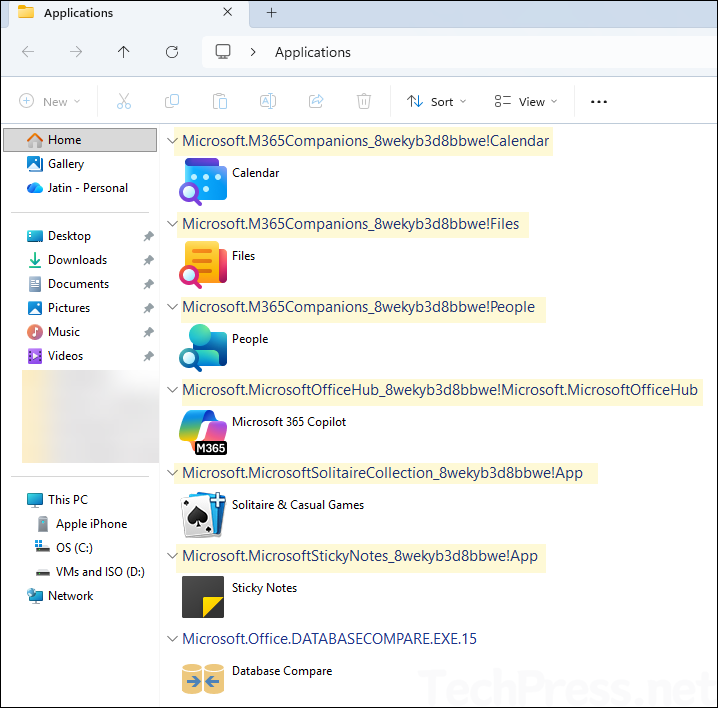This screenshot has height=708, width=718.
Task: Close the Applications tab
Action: pyautogui.click(x=228, y=12)
